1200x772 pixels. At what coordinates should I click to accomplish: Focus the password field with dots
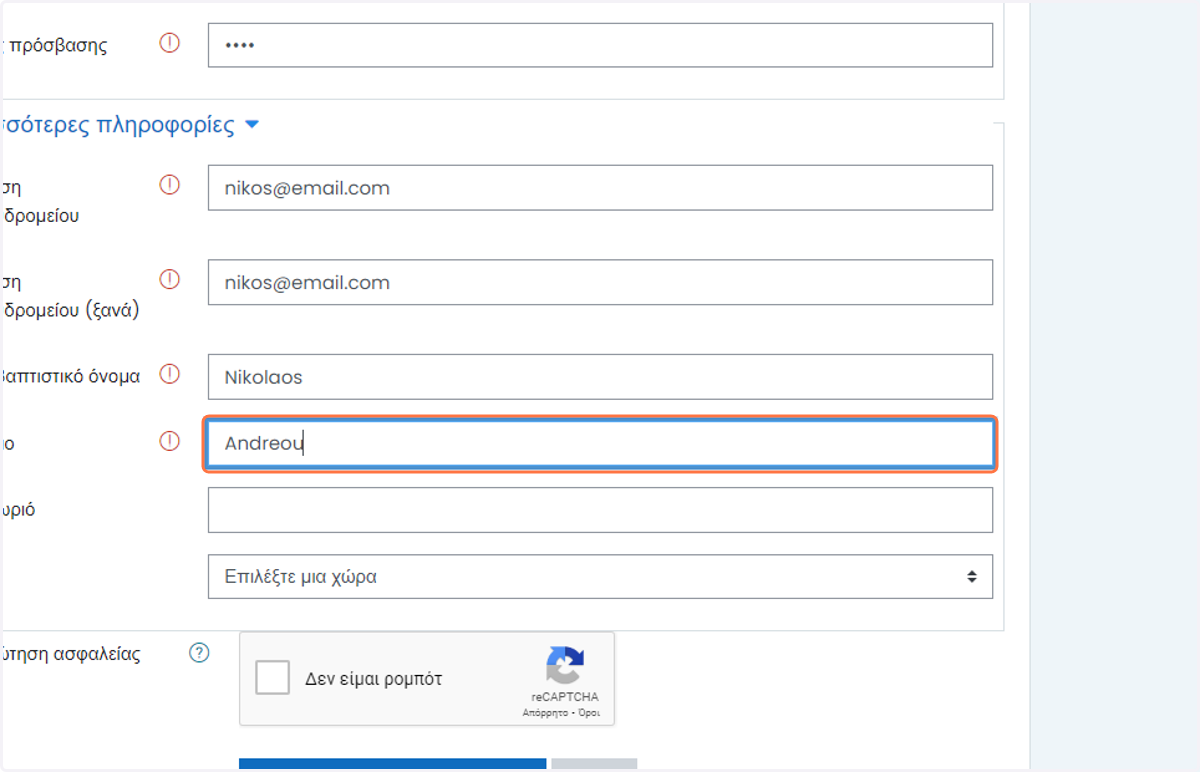(600, 45)
